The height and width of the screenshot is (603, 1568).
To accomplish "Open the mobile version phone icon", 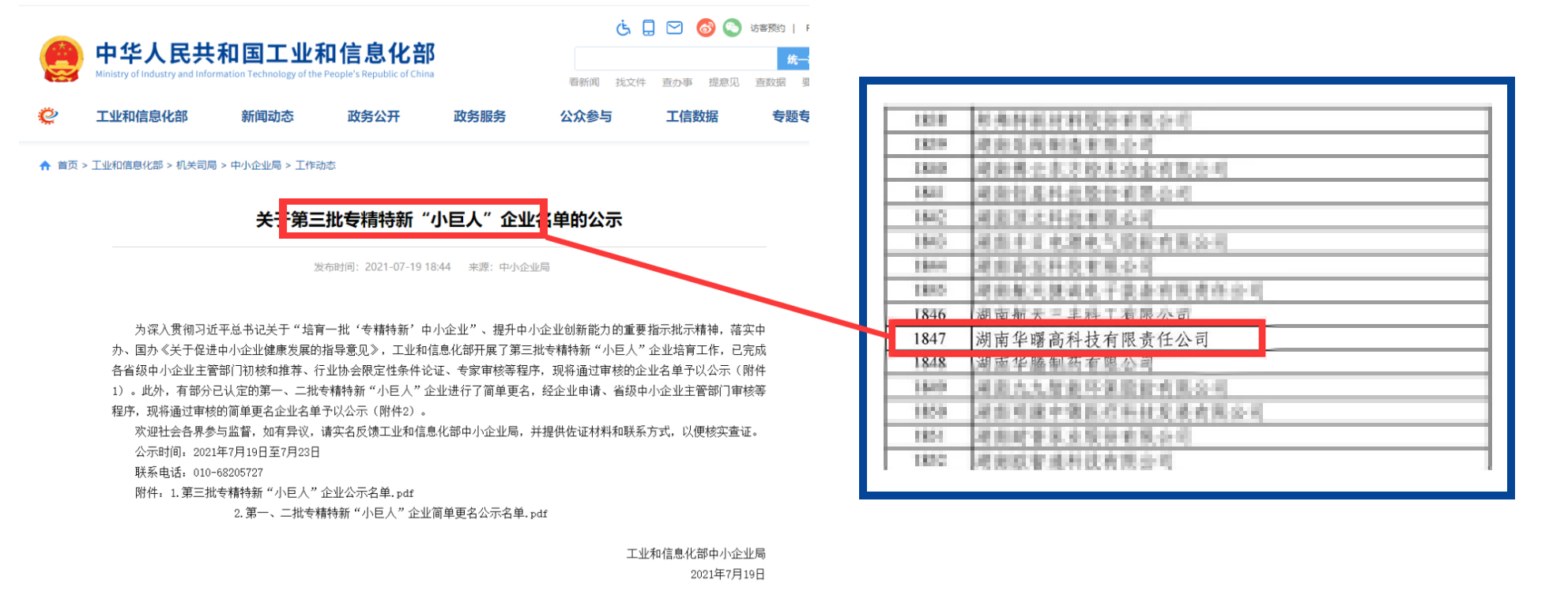I will pyautogui.click(x=648, y=28).
